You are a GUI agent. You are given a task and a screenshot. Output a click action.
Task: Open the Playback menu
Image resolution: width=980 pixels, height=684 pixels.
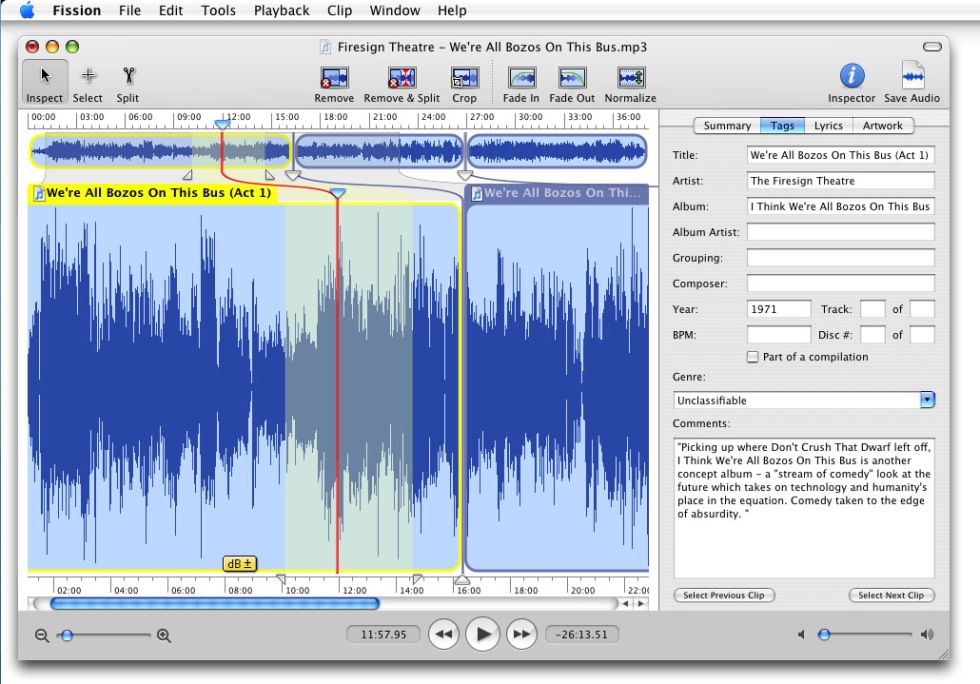pyautogui.click(x=281, y=11)
